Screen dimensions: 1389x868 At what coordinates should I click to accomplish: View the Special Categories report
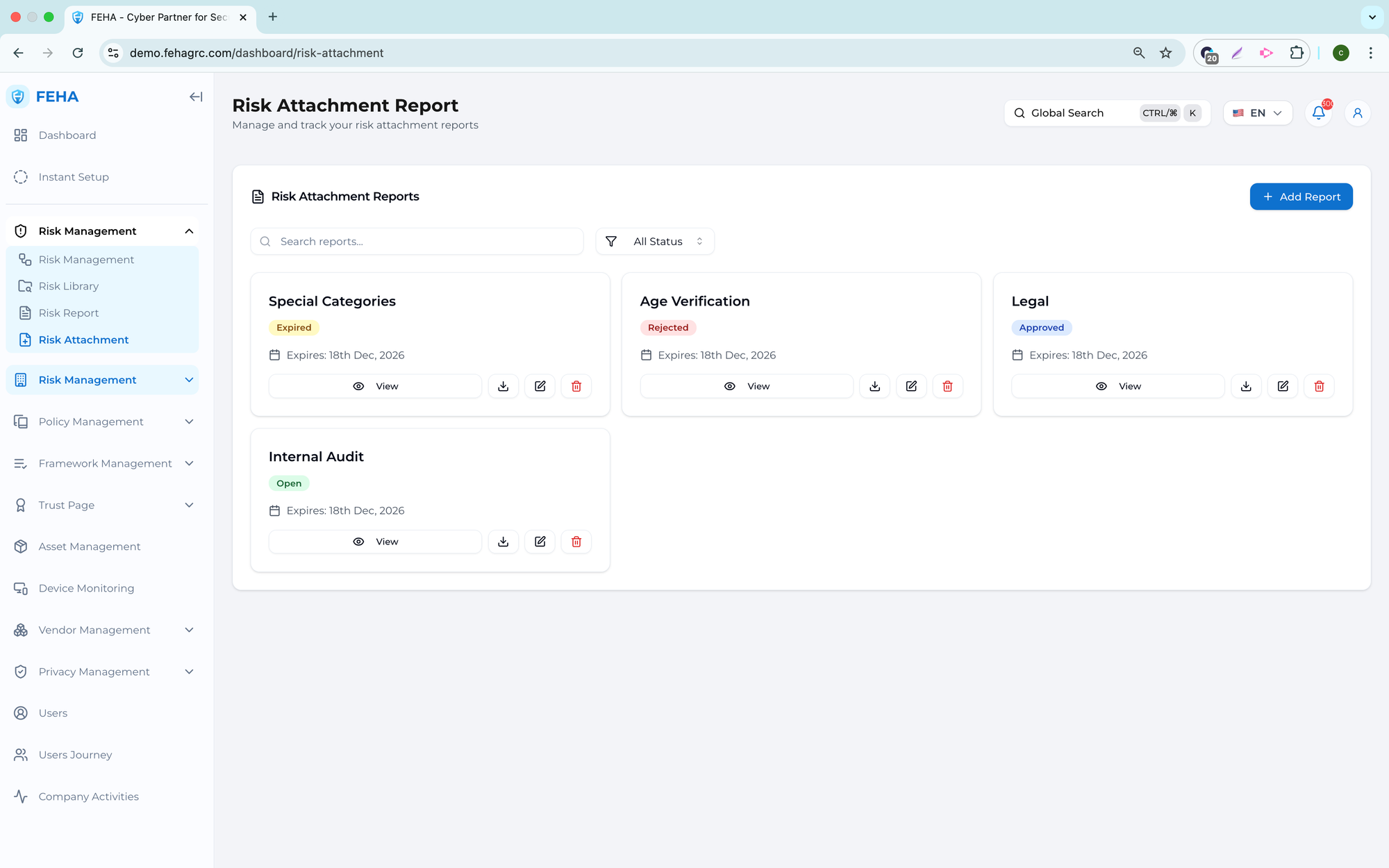(x=375, y=386)
